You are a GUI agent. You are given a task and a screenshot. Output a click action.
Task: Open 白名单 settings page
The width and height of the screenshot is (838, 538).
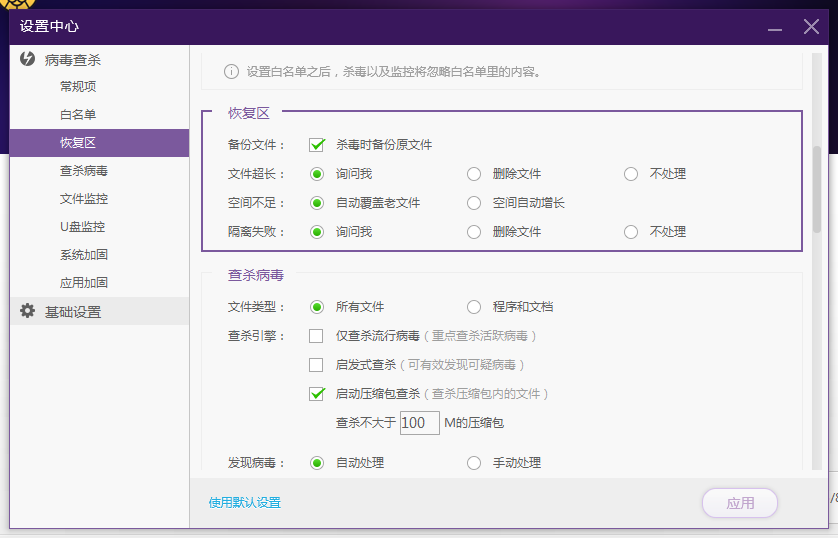click(x=78, y=115)
